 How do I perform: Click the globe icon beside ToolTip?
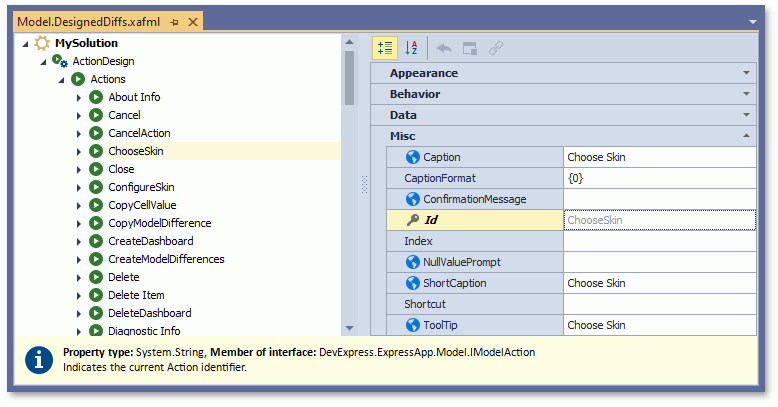[412, 325]
